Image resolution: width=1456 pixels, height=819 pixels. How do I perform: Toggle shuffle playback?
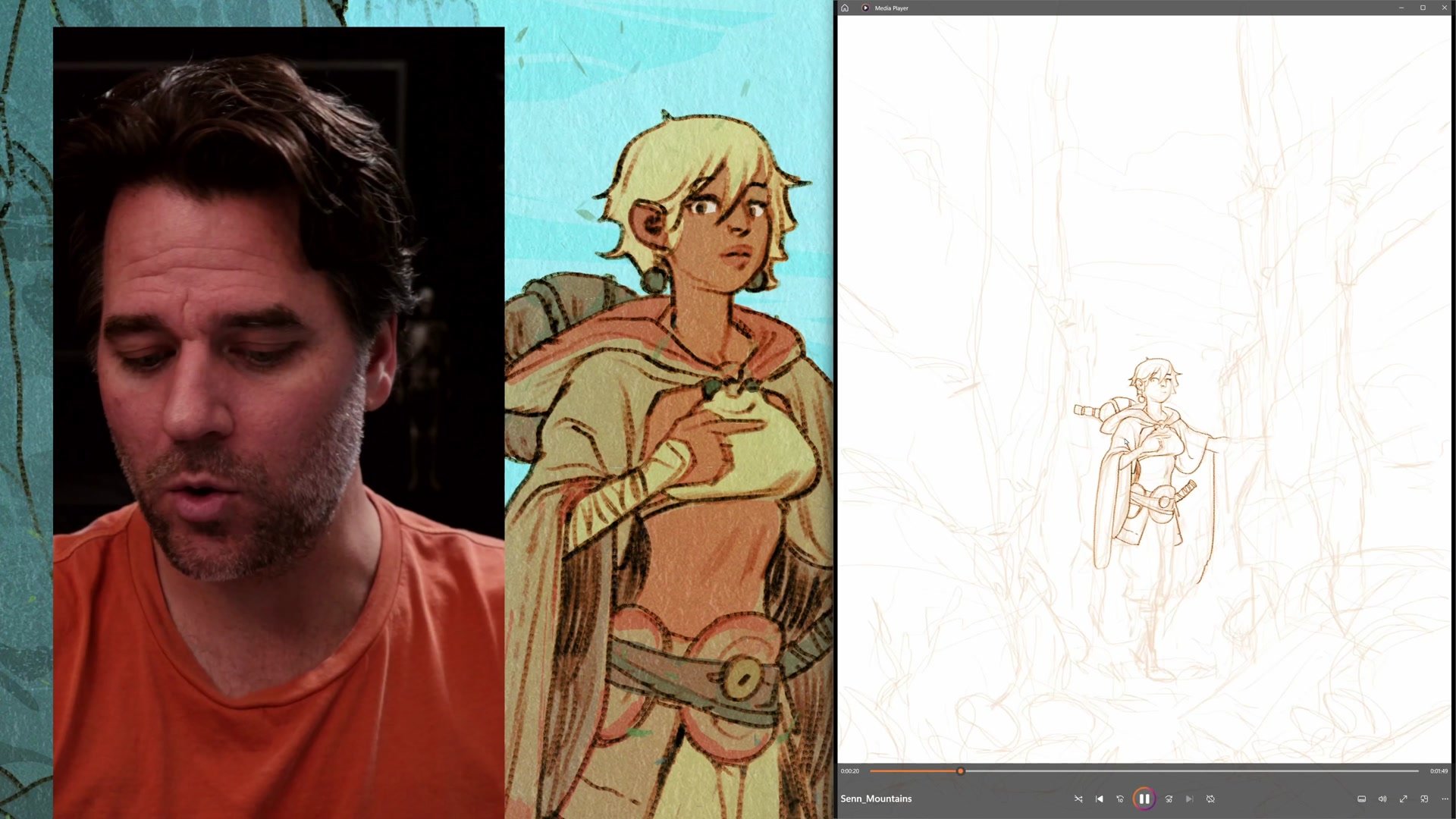(1078, 799)
